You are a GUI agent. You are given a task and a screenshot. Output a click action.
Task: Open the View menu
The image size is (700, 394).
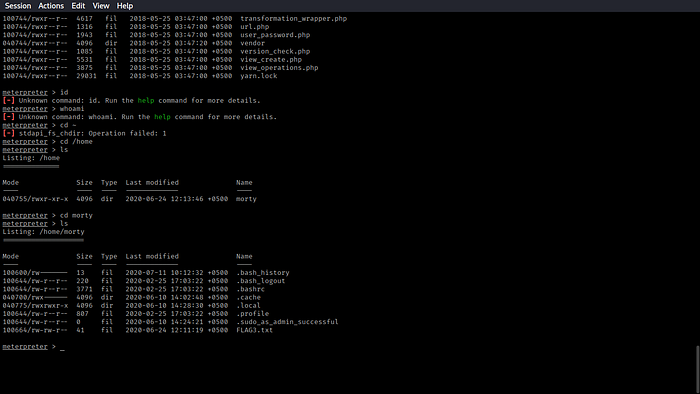click(101, 6)
